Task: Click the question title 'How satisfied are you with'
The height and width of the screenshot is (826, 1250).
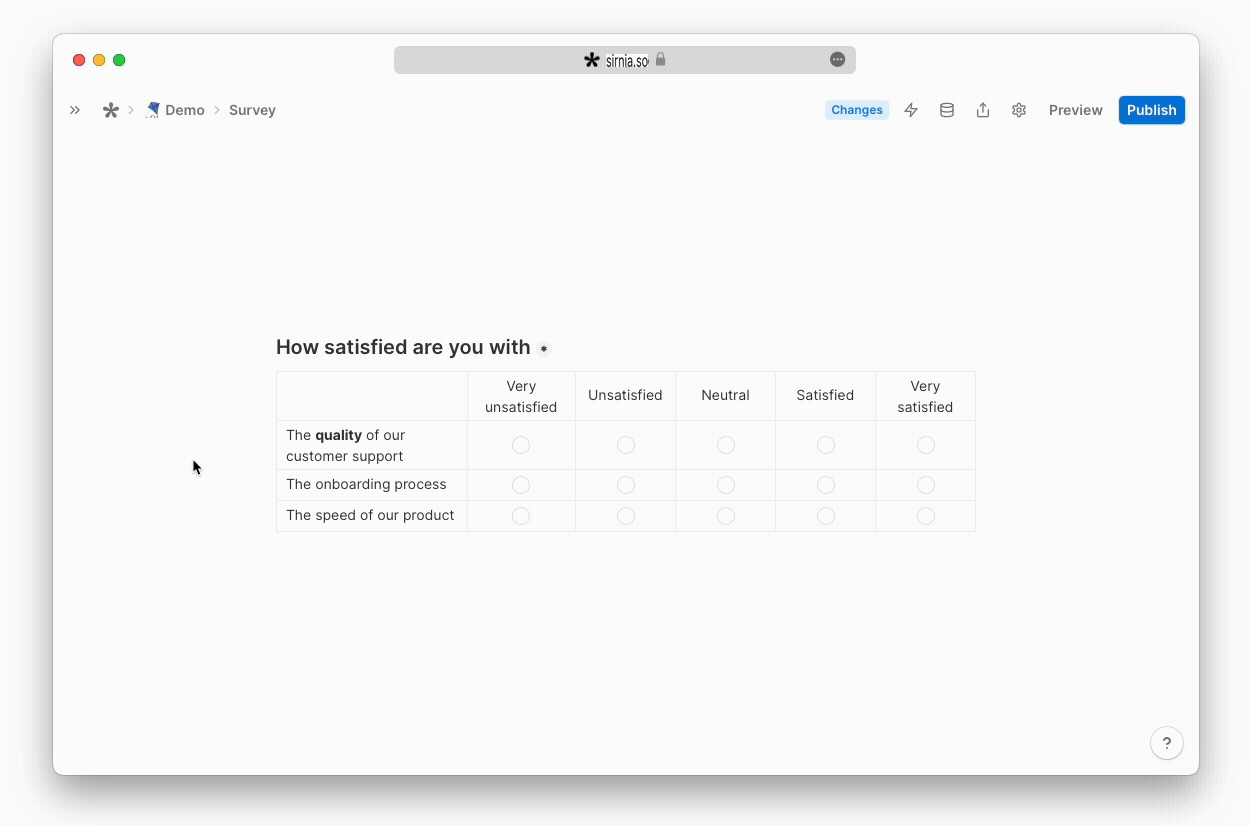Action: (403, 347)
